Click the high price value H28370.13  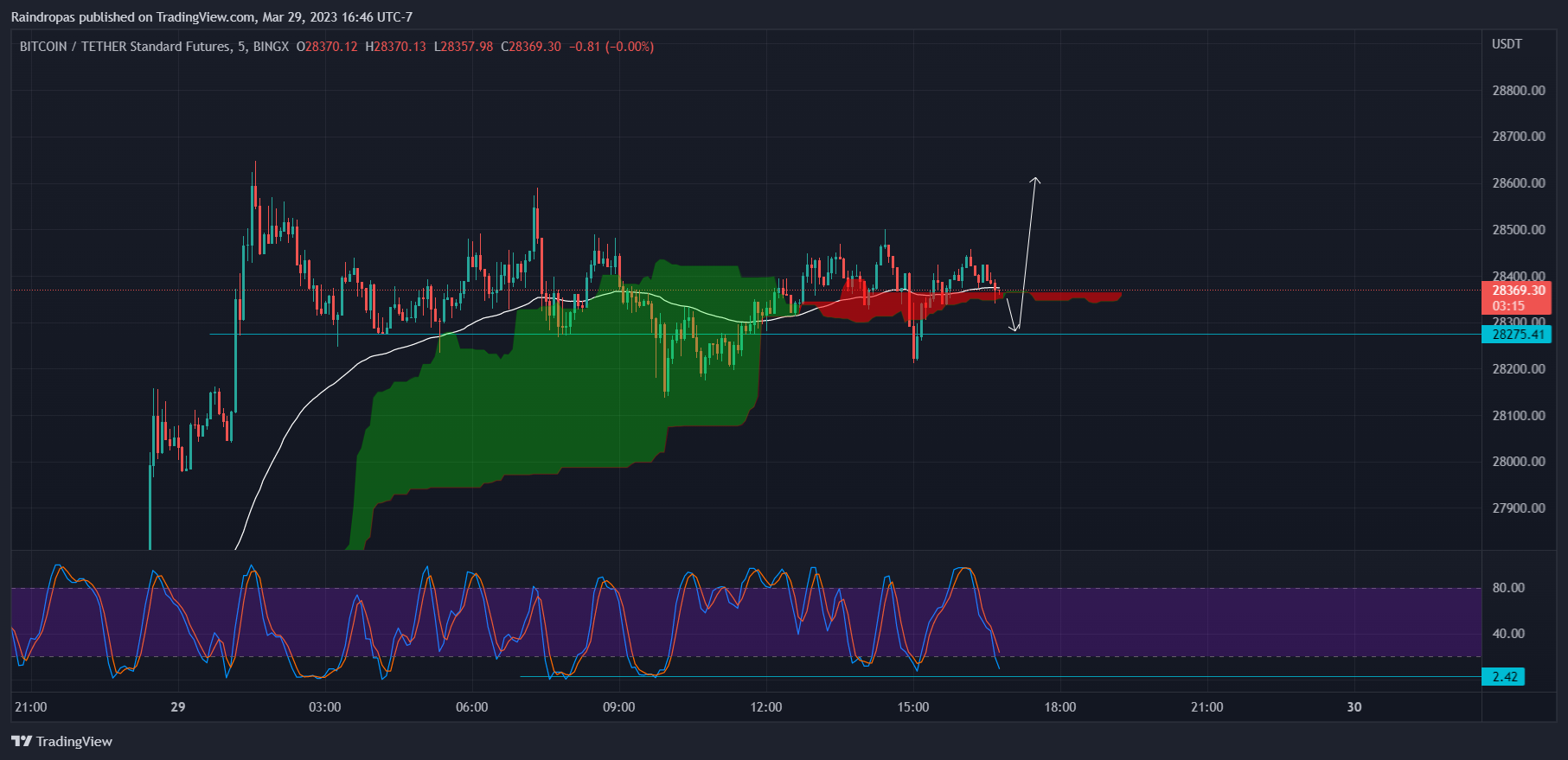[x=395, y=47]
